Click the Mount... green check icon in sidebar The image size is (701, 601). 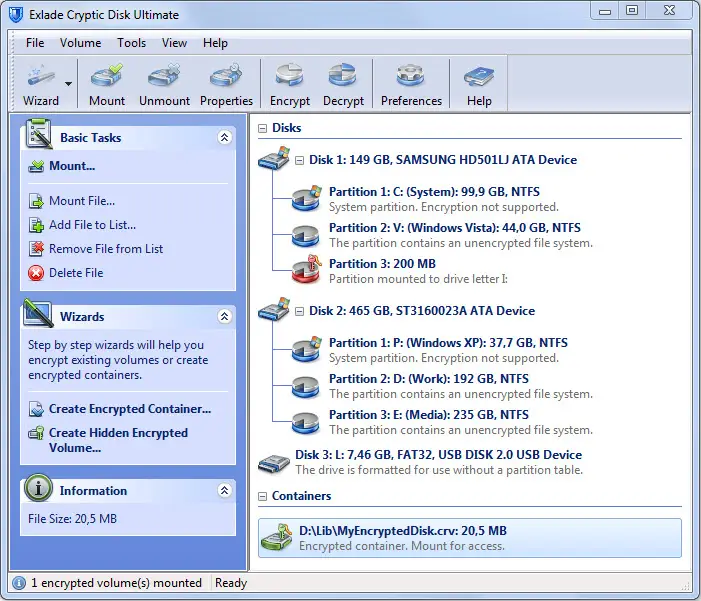coord(36,166)
